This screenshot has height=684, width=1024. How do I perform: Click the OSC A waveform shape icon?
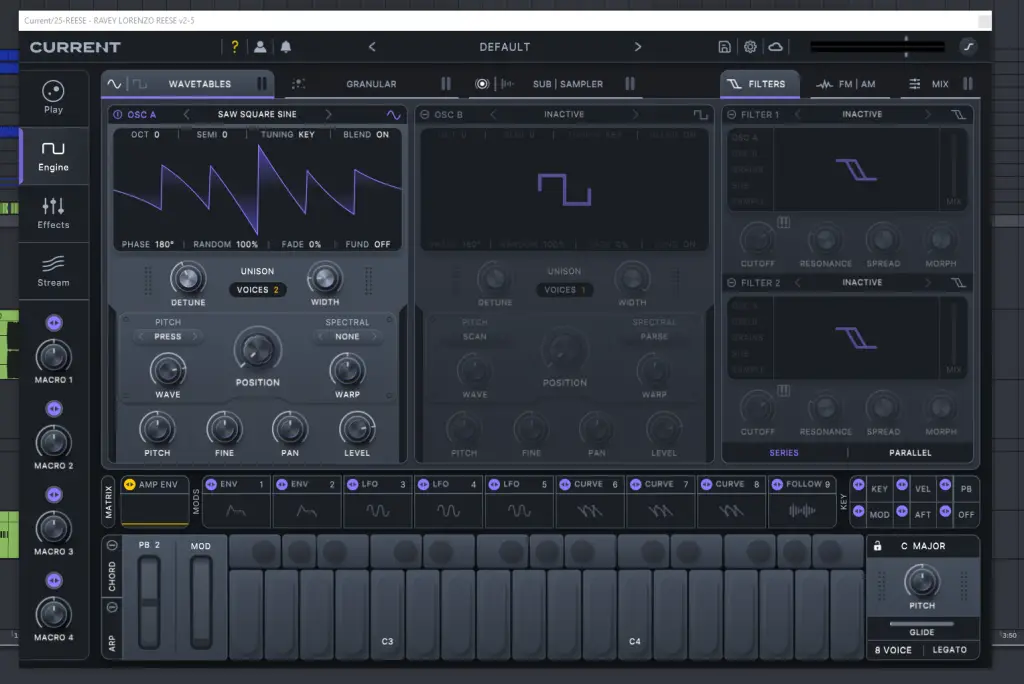[x=393, y=115]
